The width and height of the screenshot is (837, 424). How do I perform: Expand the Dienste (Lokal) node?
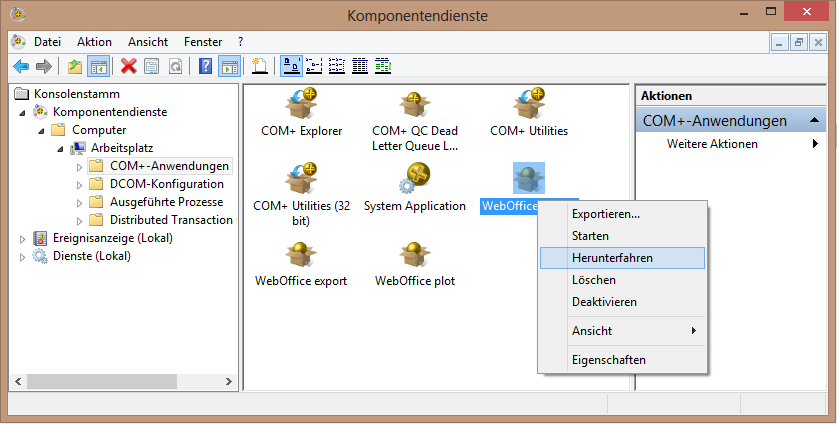22,257
